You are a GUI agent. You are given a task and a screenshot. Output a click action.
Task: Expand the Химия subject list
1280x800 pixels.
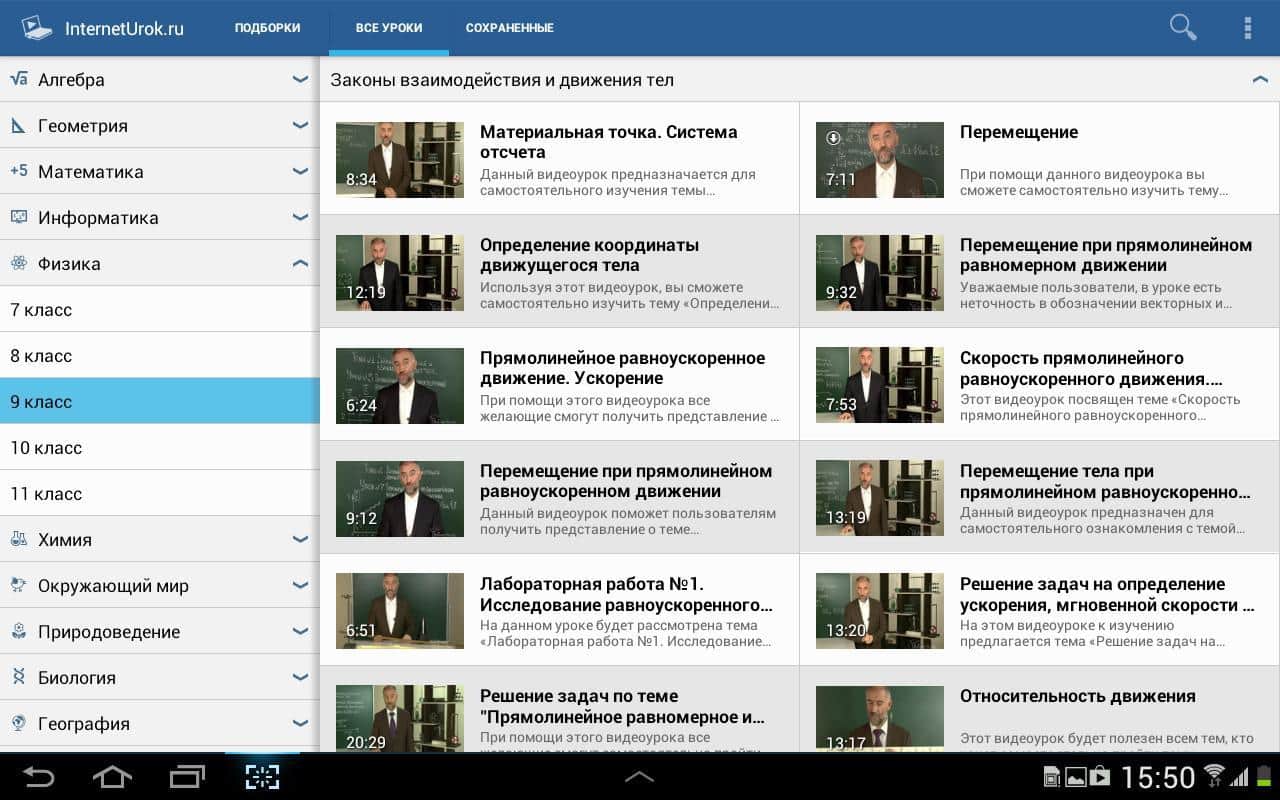click(299, 540)
